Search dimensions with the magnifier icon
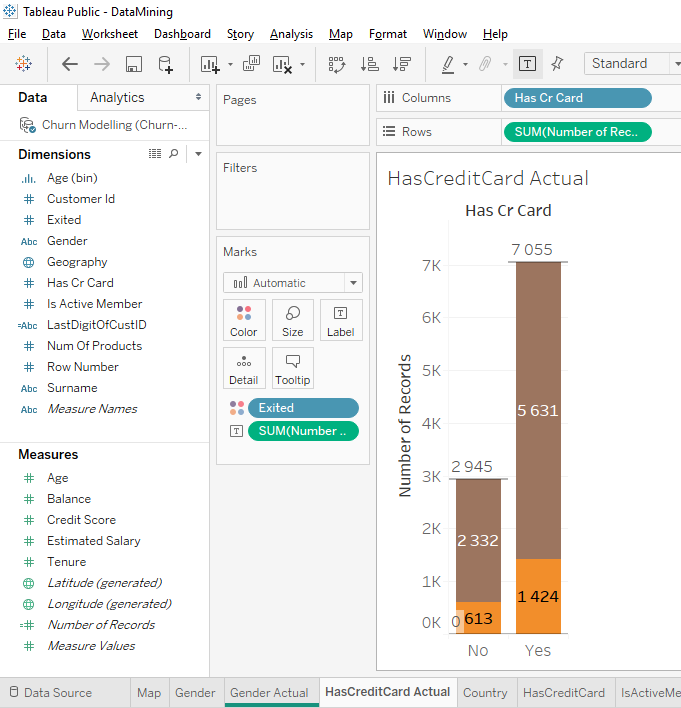This screenshot has width=681, height=708. 174,154
